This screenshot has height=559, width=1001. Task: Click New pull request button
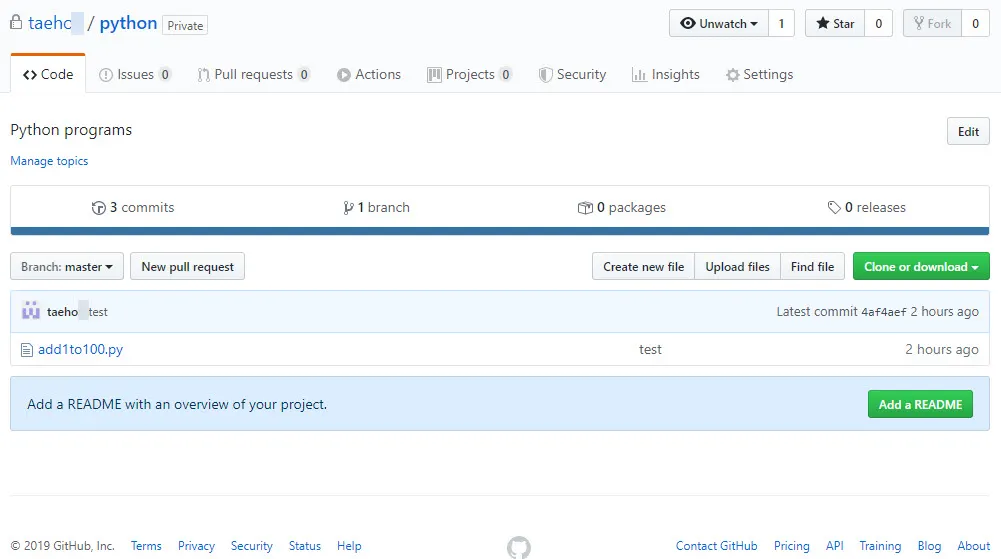pyautogui.click(x=188, y=266)
